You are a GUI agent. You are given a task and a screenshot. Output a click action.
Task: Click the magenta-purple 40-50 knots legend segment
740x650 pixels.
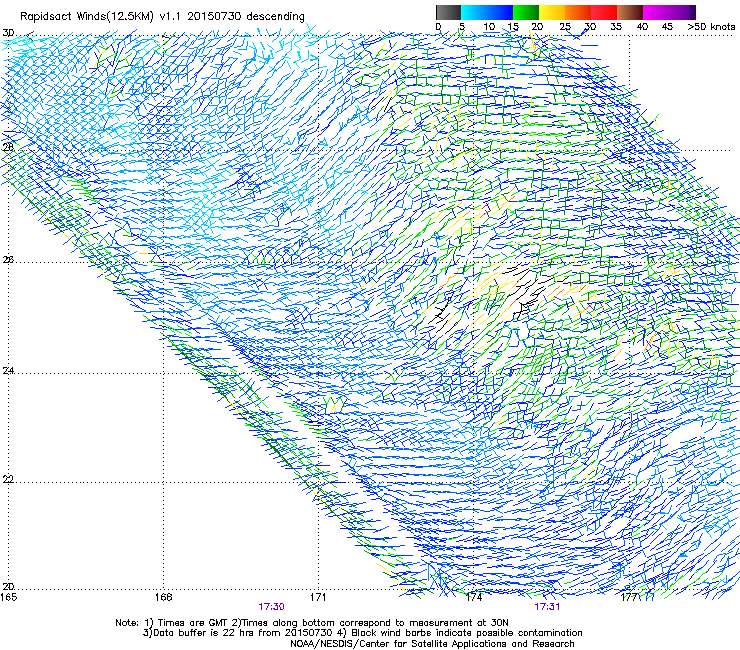click(666, 12)
